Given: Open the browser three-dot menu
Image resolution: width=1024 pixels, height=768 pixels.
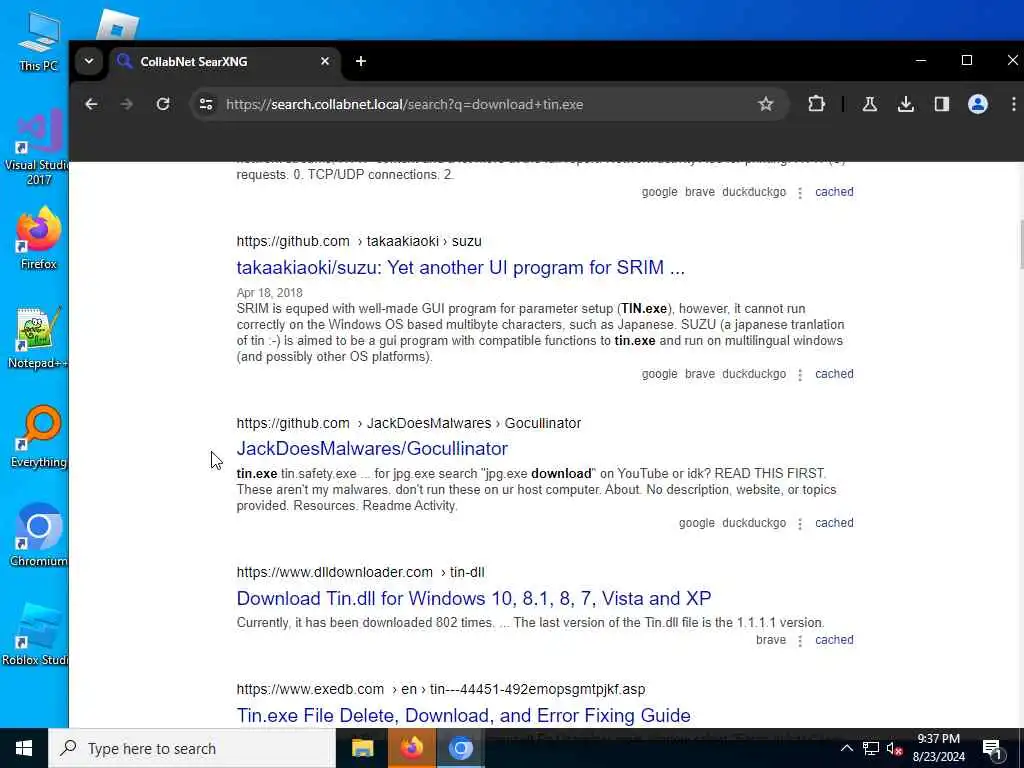Looking at the screenshot, I should pyautogui.click(x=1013, y=104).
